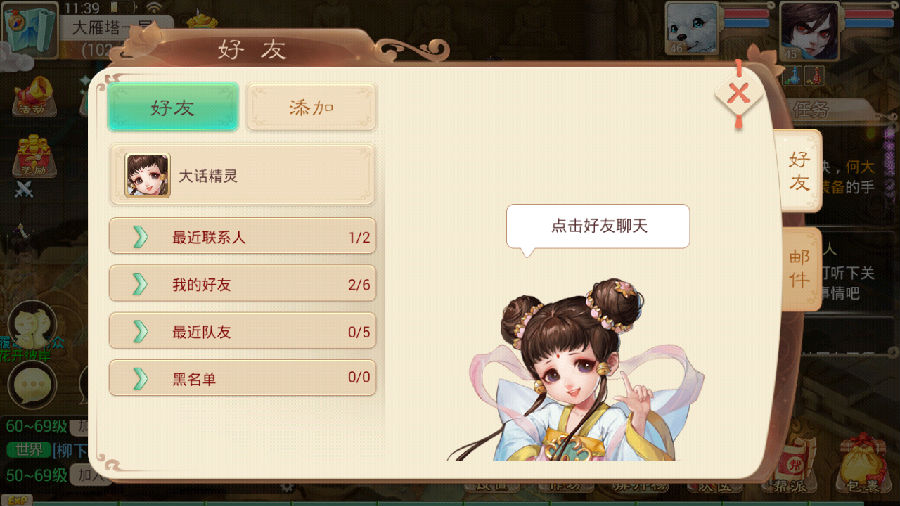Expand the 最近联系人 group
This screenshot has height=506, width=900.
(x=242, y=236)
